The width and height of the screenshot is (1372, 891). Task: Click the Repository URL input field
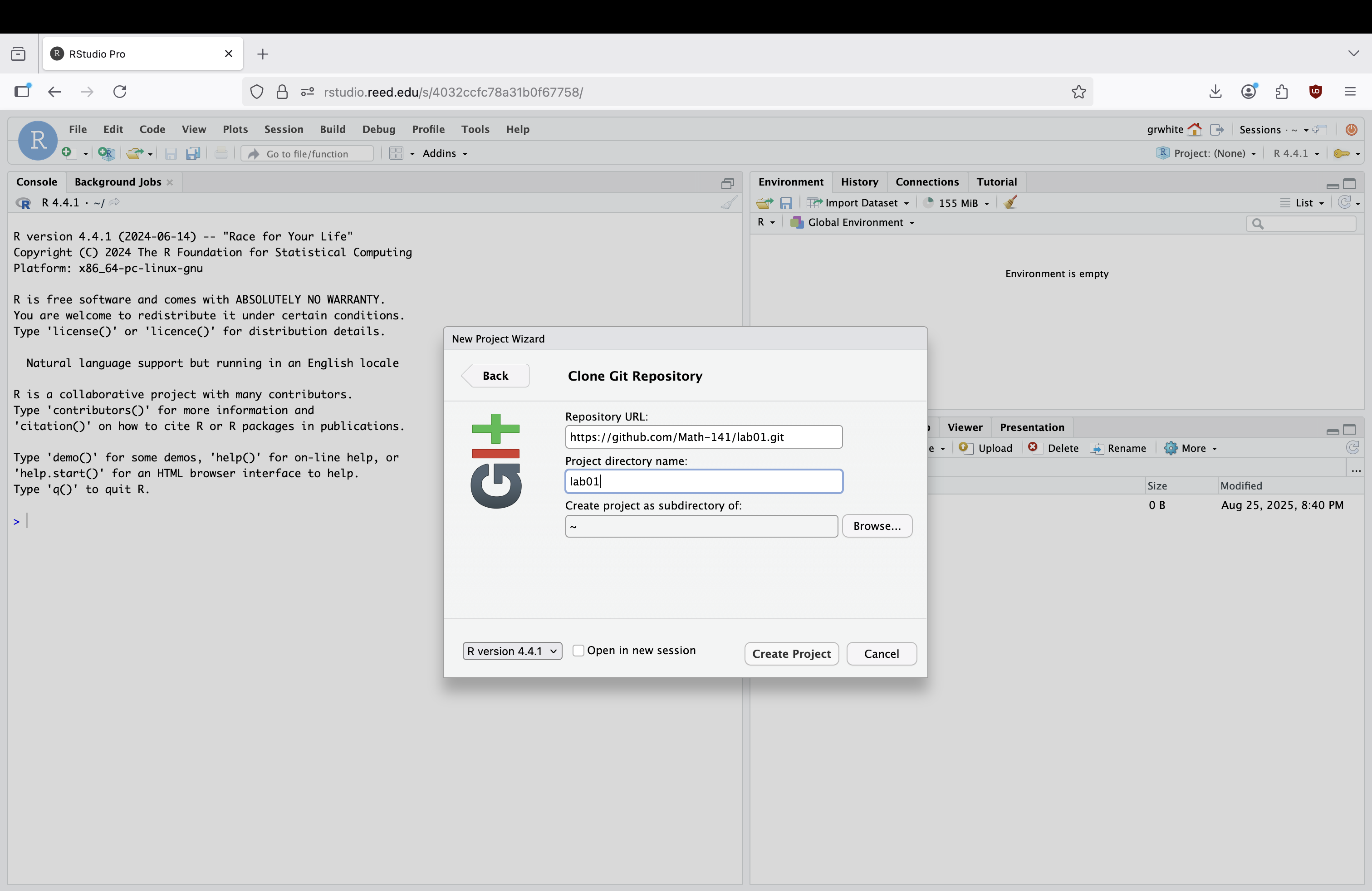click(x=703, y=437)
